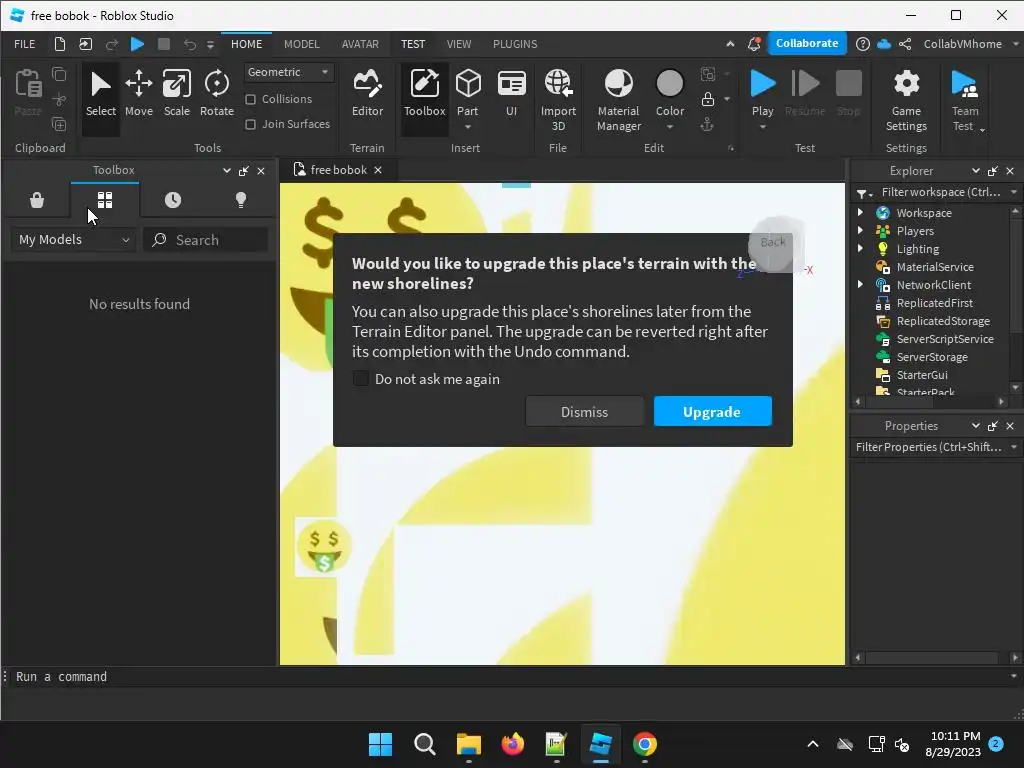
Task: Open the FILE menu
Action: pos(25,44)
